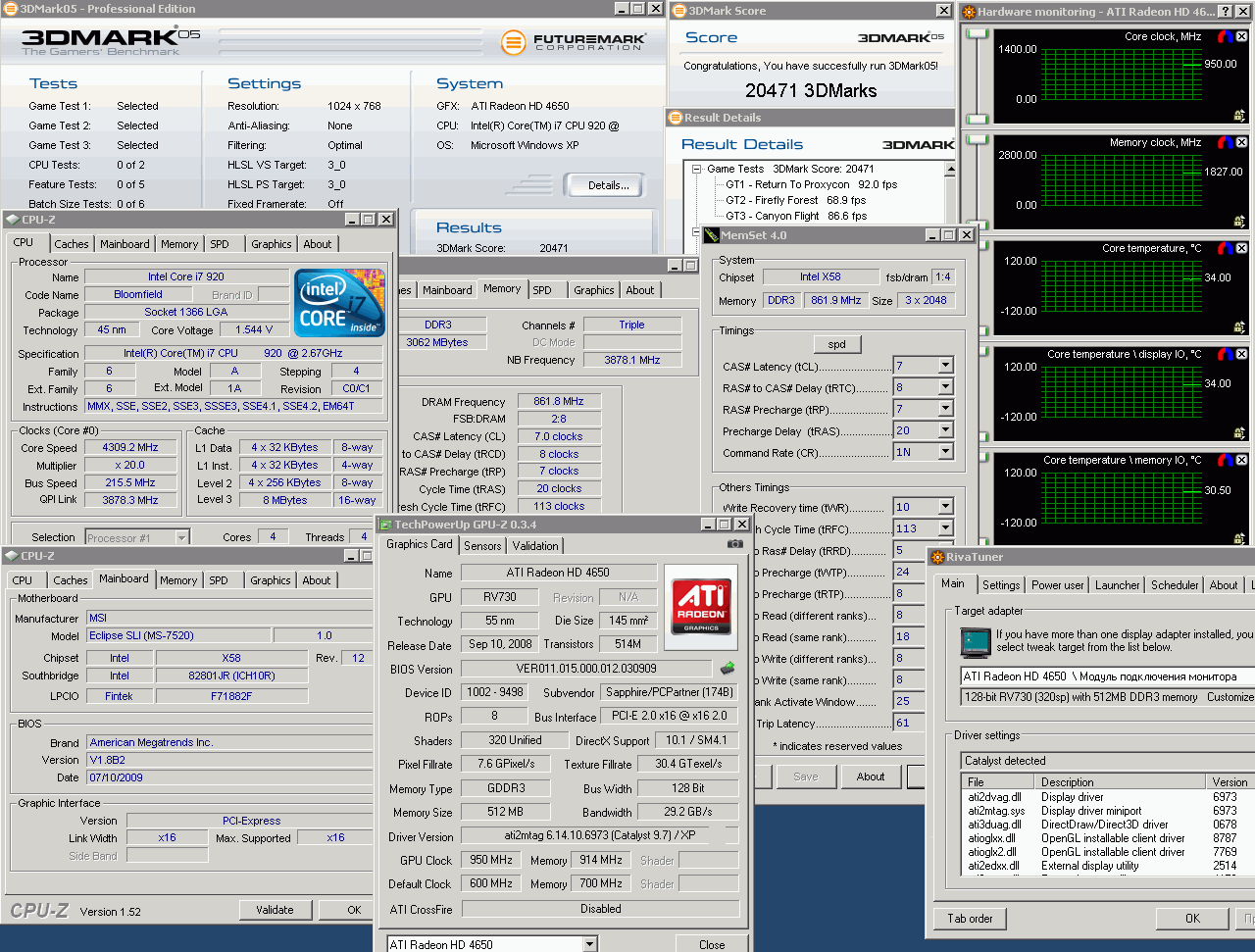Screen dimensions: 1255x952
Task: Open RivaTuner target adapter dropdown list
Action: 1106,676
